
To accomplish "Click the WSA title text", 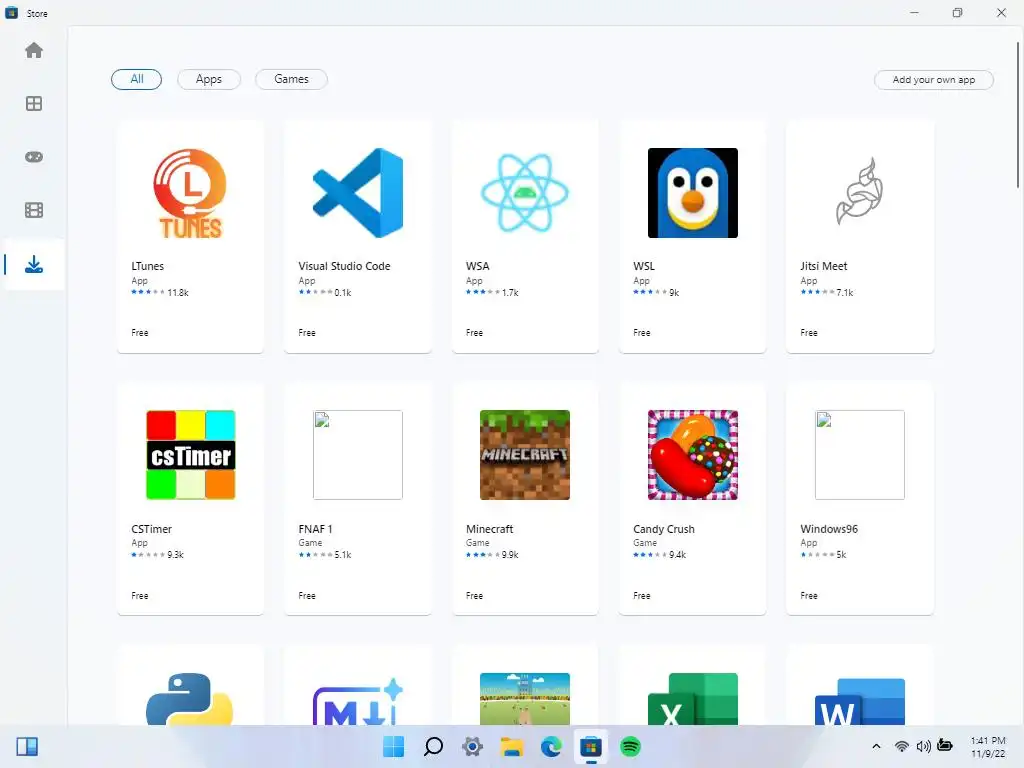I will 477,266.
